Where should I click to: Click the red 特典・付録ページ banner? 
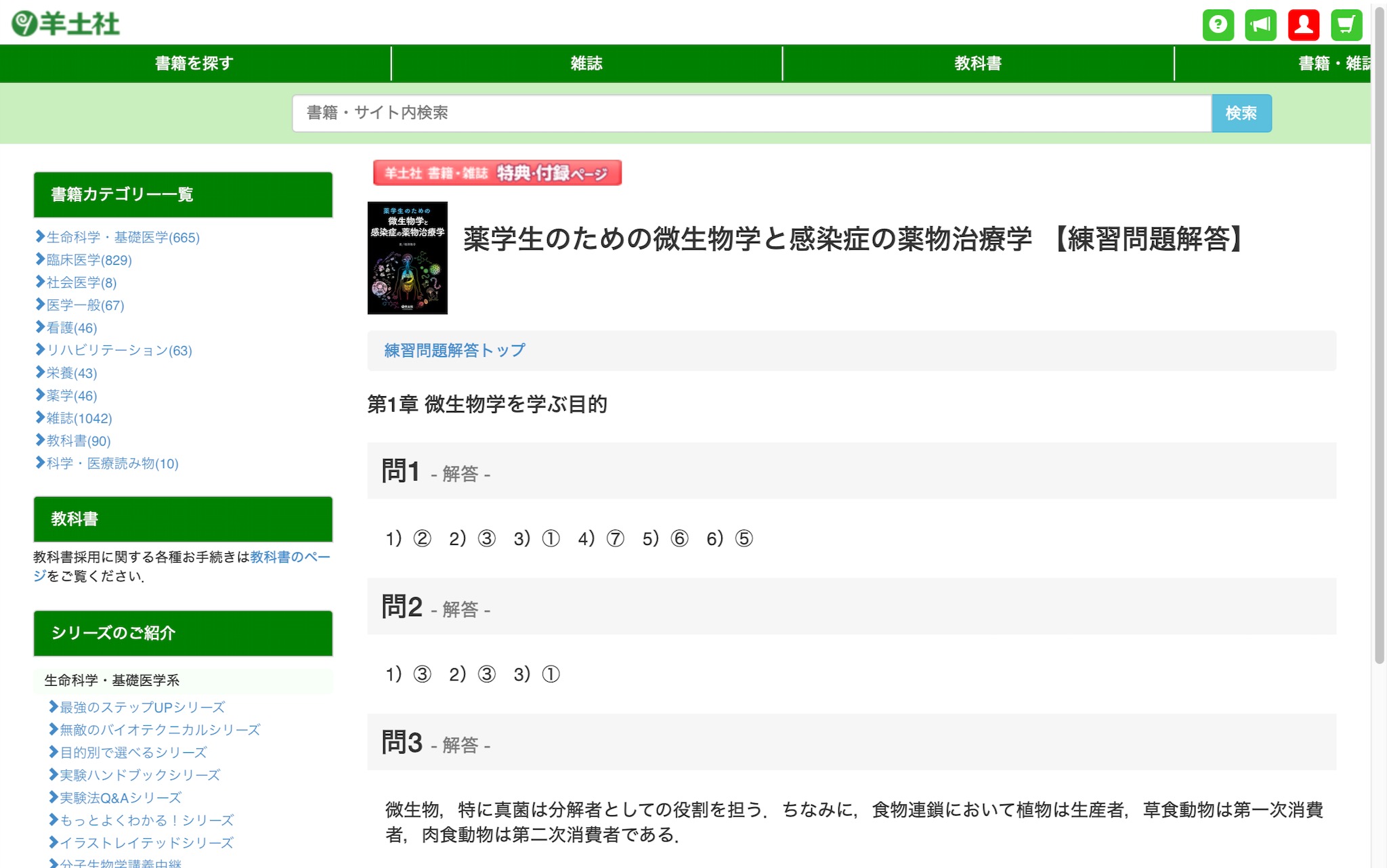(x=497, y=173)
